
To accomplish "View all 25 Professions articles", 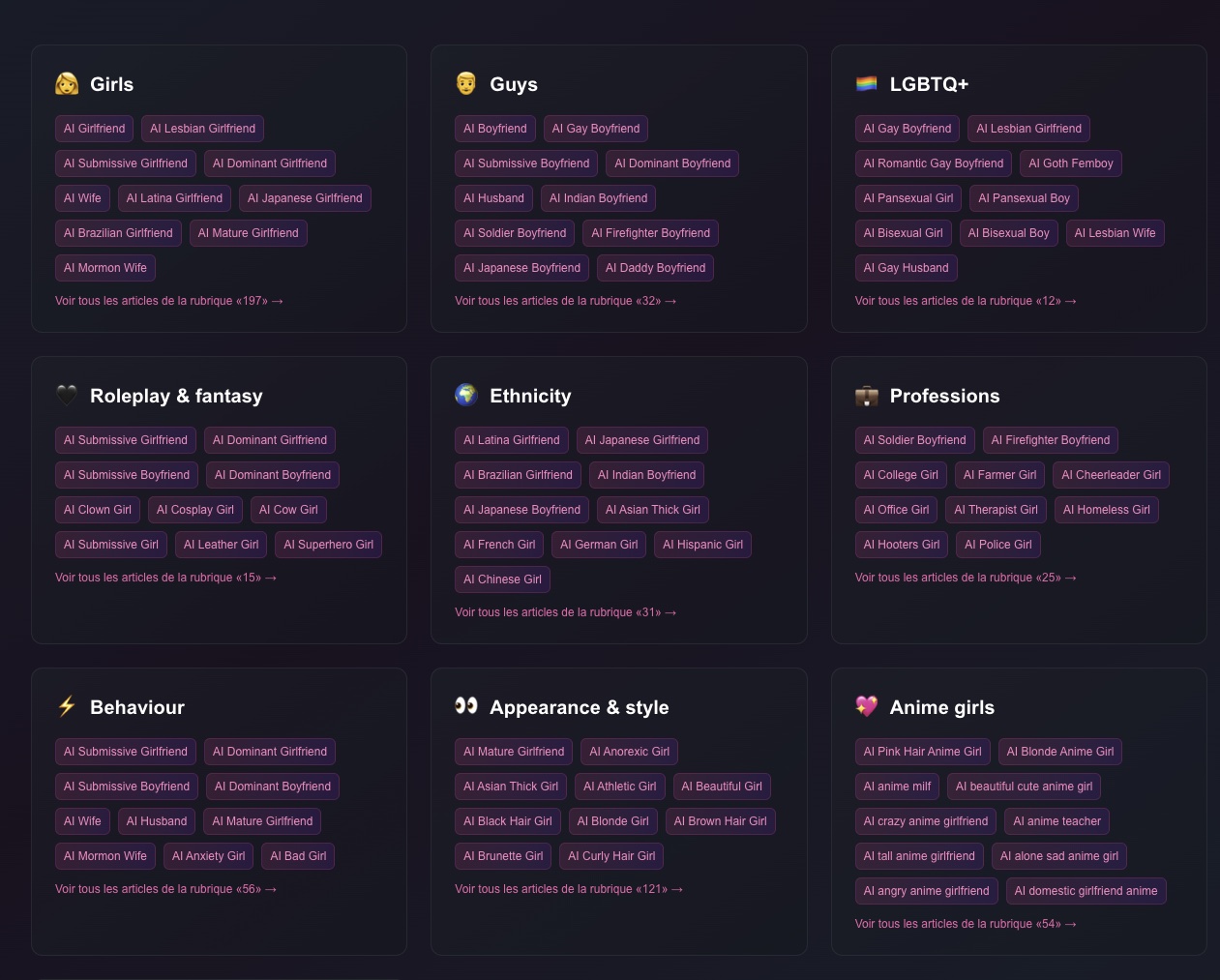I will 966,578.
